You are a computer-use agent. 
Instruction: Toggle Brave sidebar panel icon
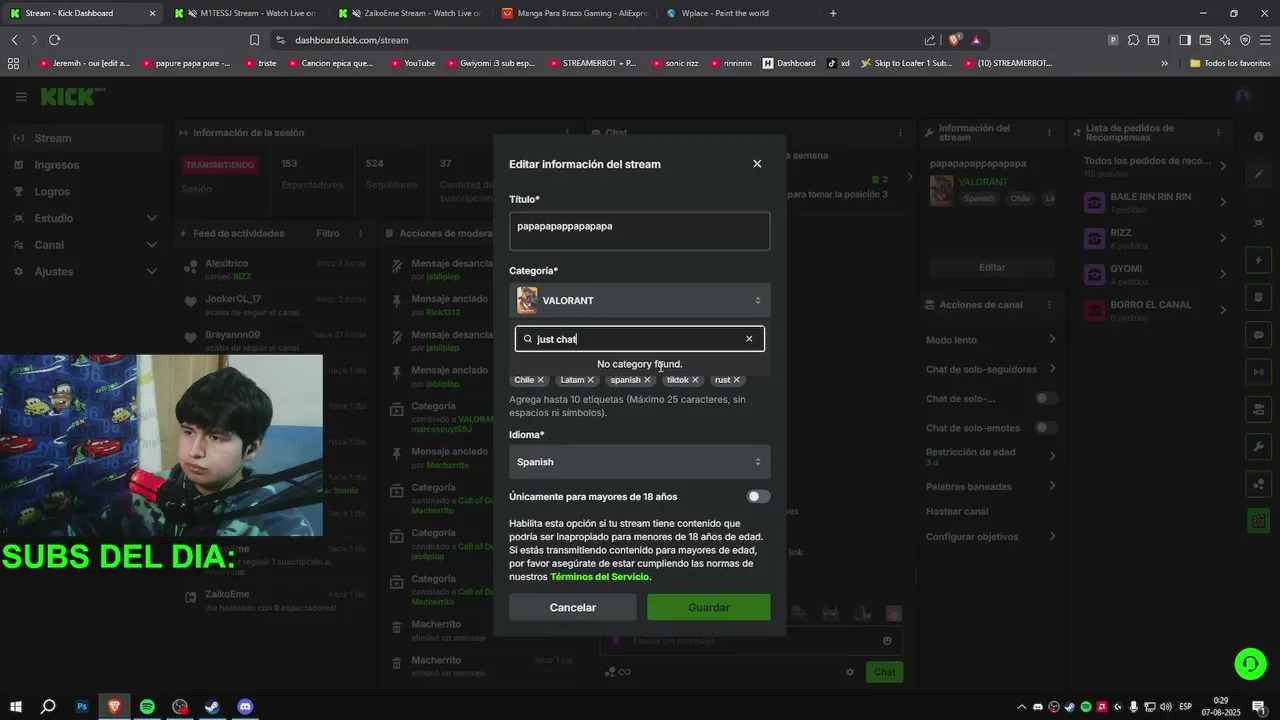click(x=1185, y=40)
